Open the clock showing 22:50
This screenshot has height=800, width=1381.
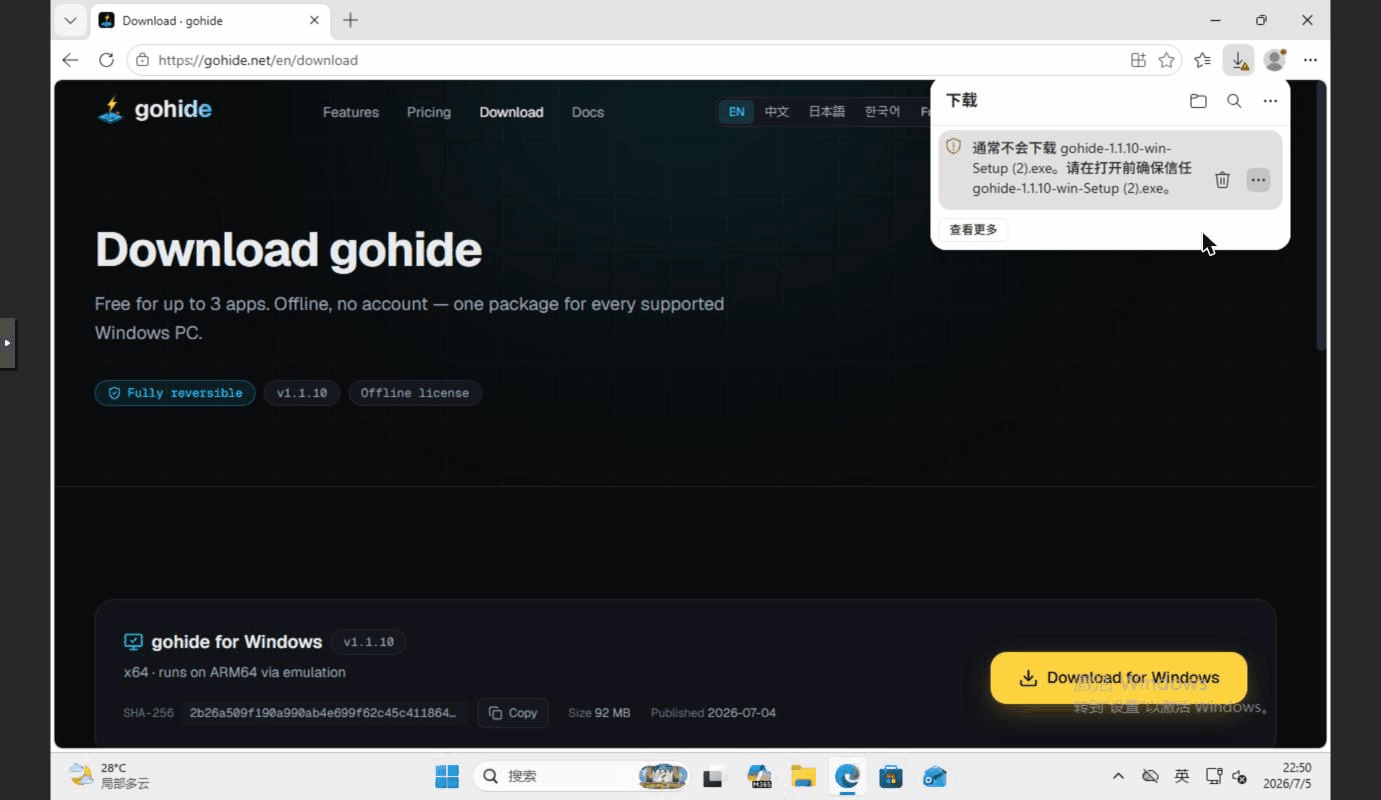1287,776
